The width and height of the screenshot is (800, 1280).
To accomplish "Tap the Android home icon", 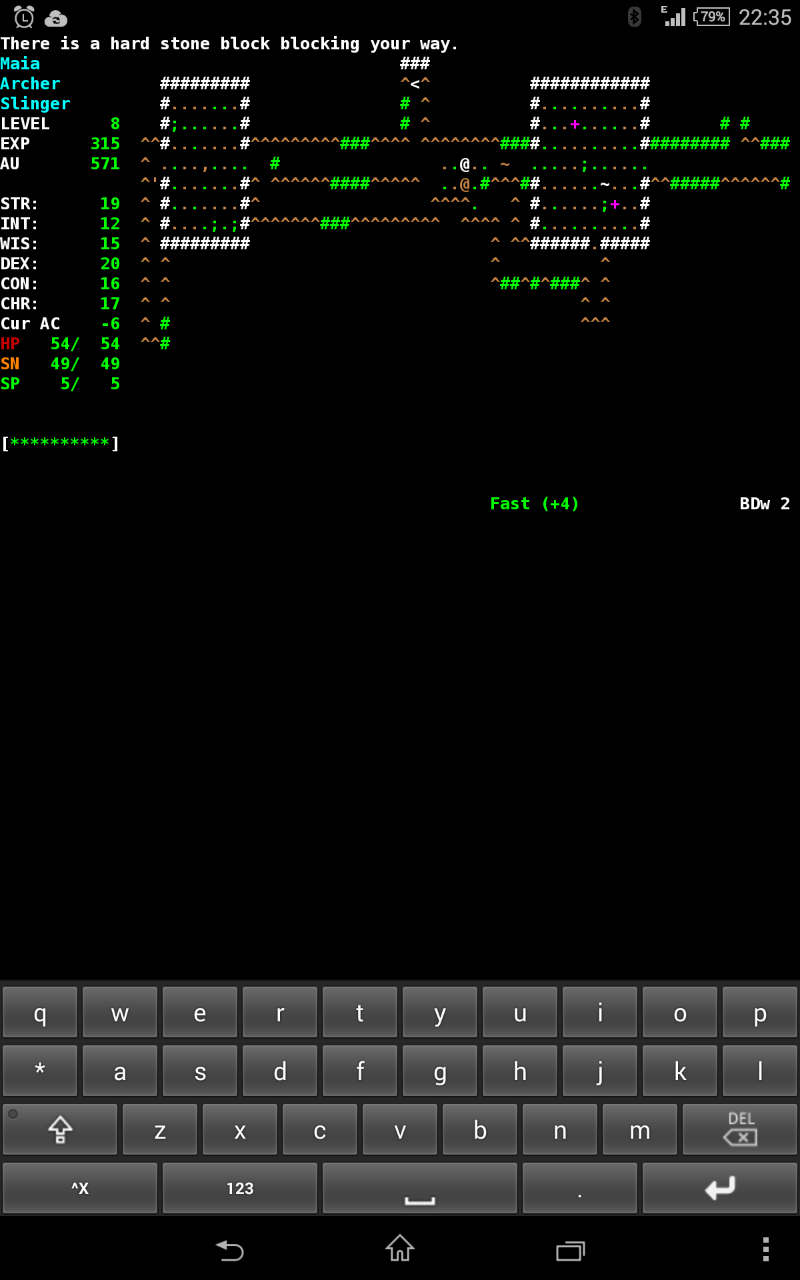I will click(x=400, y=1248).
